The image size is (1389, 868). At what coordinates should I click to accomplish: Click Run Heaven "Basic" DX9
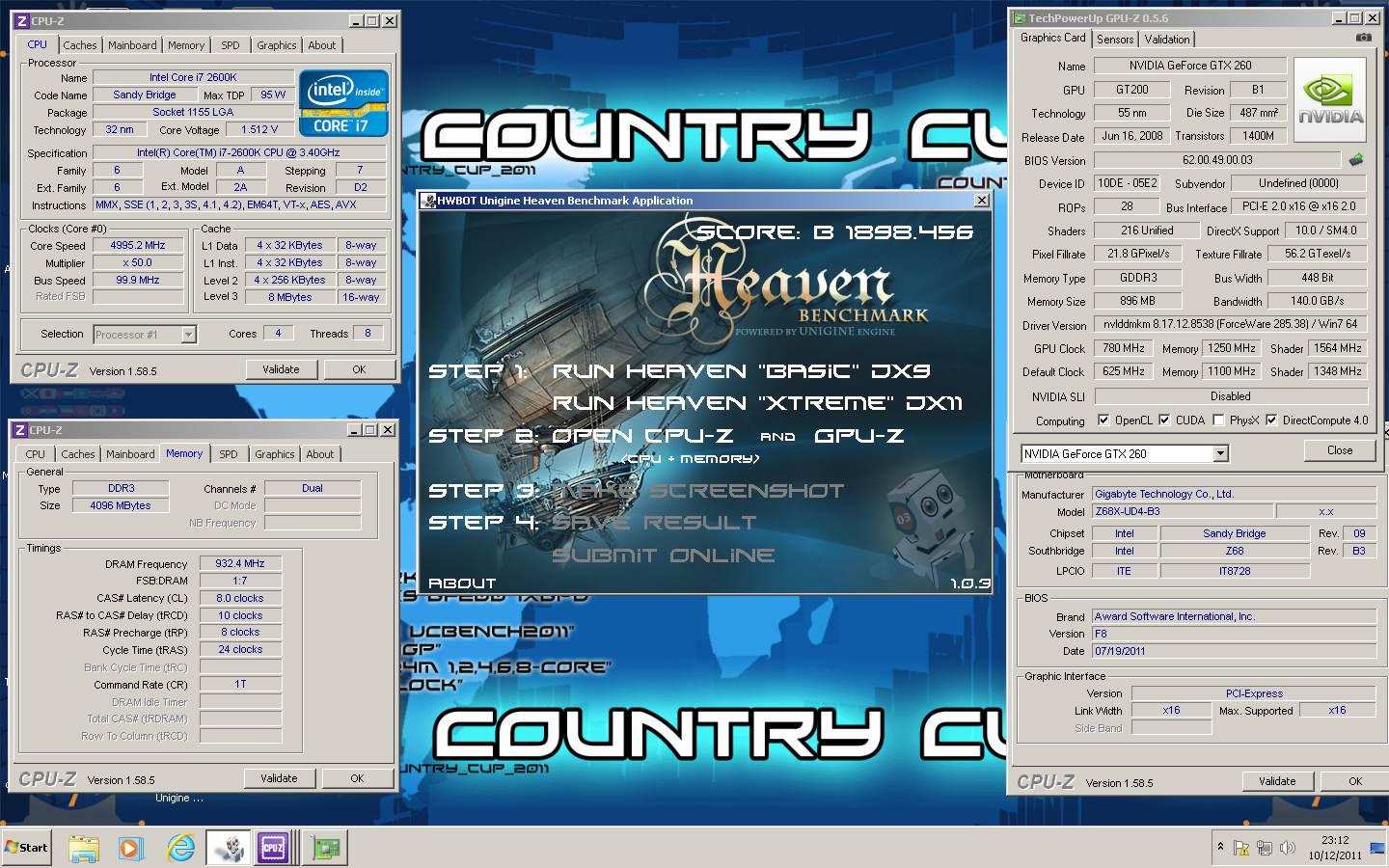[741, 371]
